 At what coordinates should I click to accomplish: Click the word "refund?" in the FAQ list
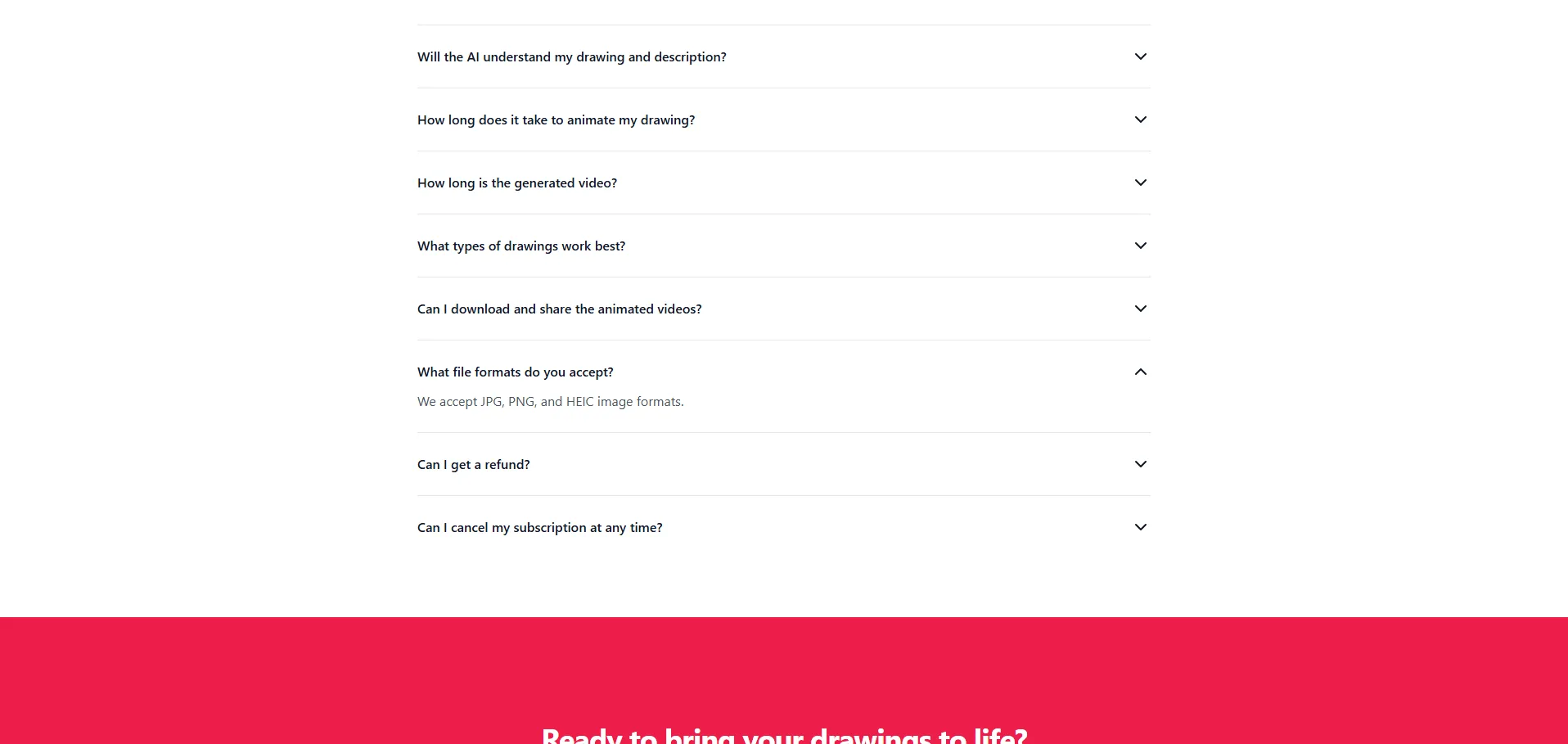[x=507, y=465]
